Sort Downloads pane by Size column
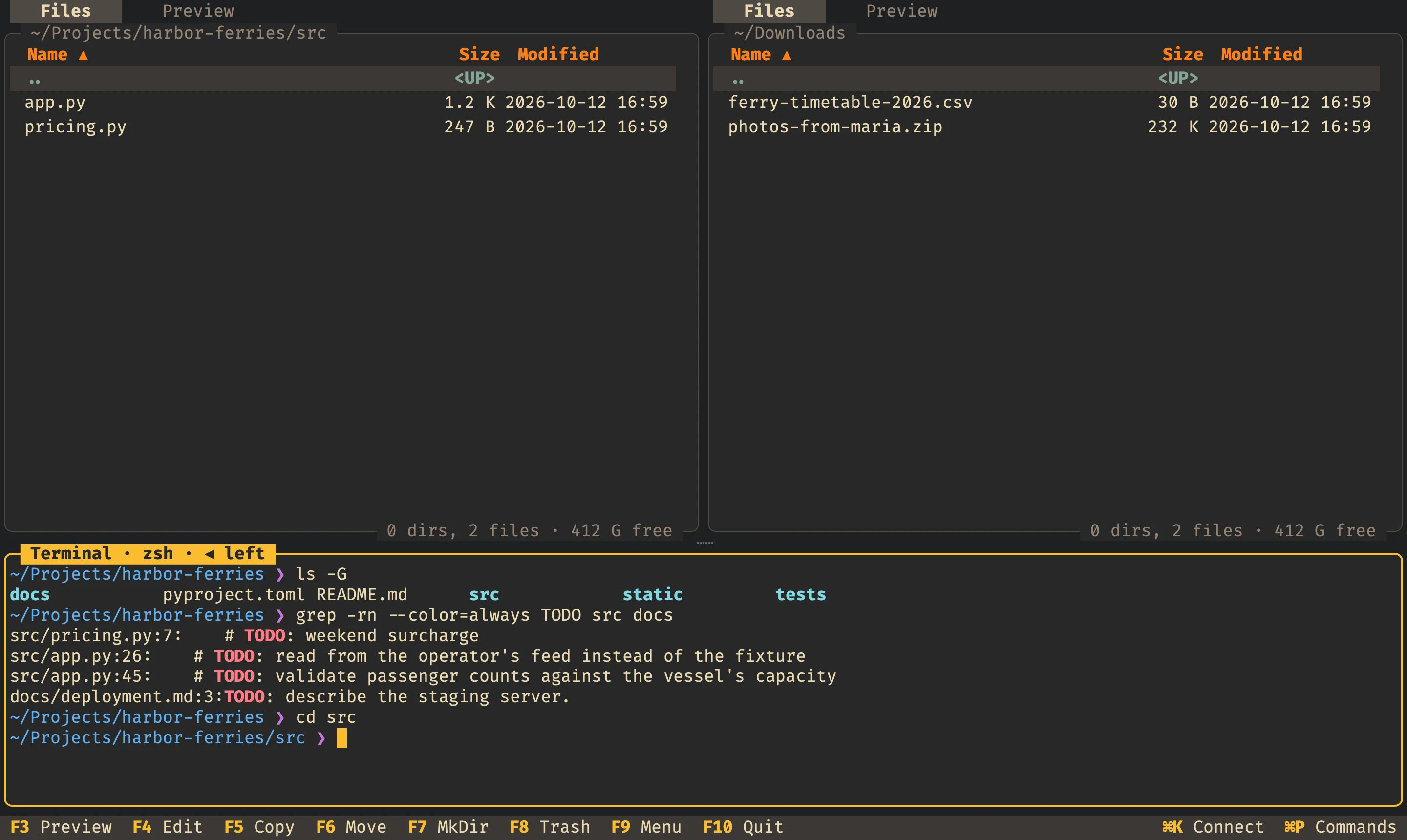 click(1182, 54)
